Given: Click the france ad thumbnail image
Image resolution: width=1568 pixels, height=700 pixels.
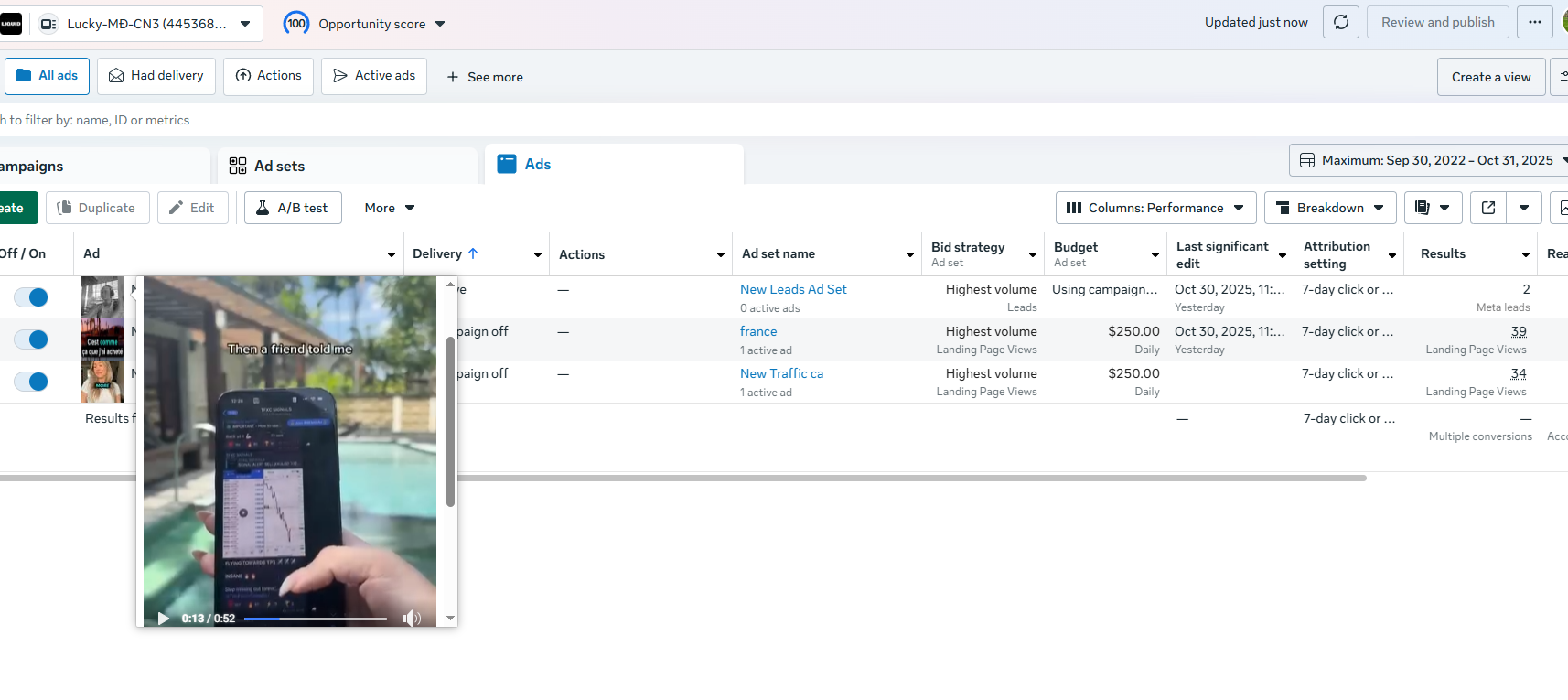Looking at the screenshot, I should click(x=102, y=339).
